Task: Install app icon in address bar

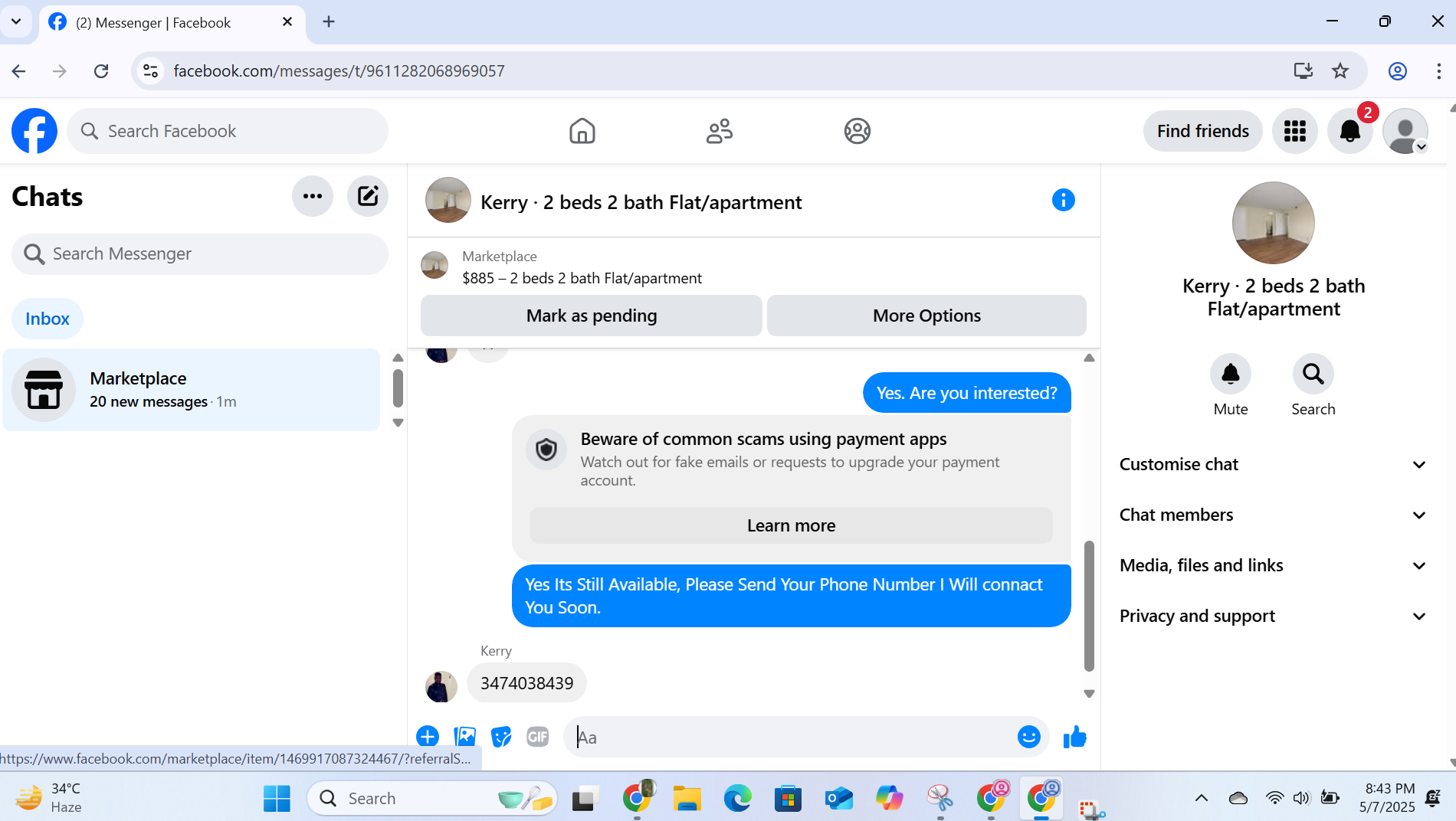Action: coord(1303,70)
